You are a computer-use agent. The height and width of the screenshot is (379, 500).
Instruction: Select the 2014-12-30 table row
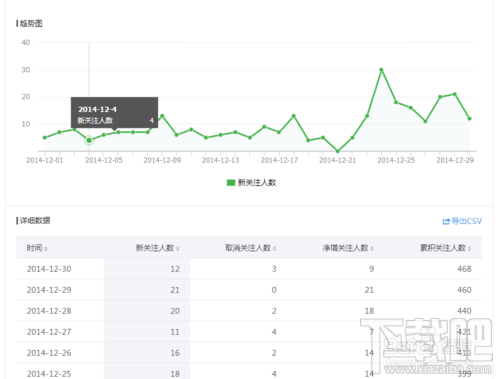click(x=249, y=269)
